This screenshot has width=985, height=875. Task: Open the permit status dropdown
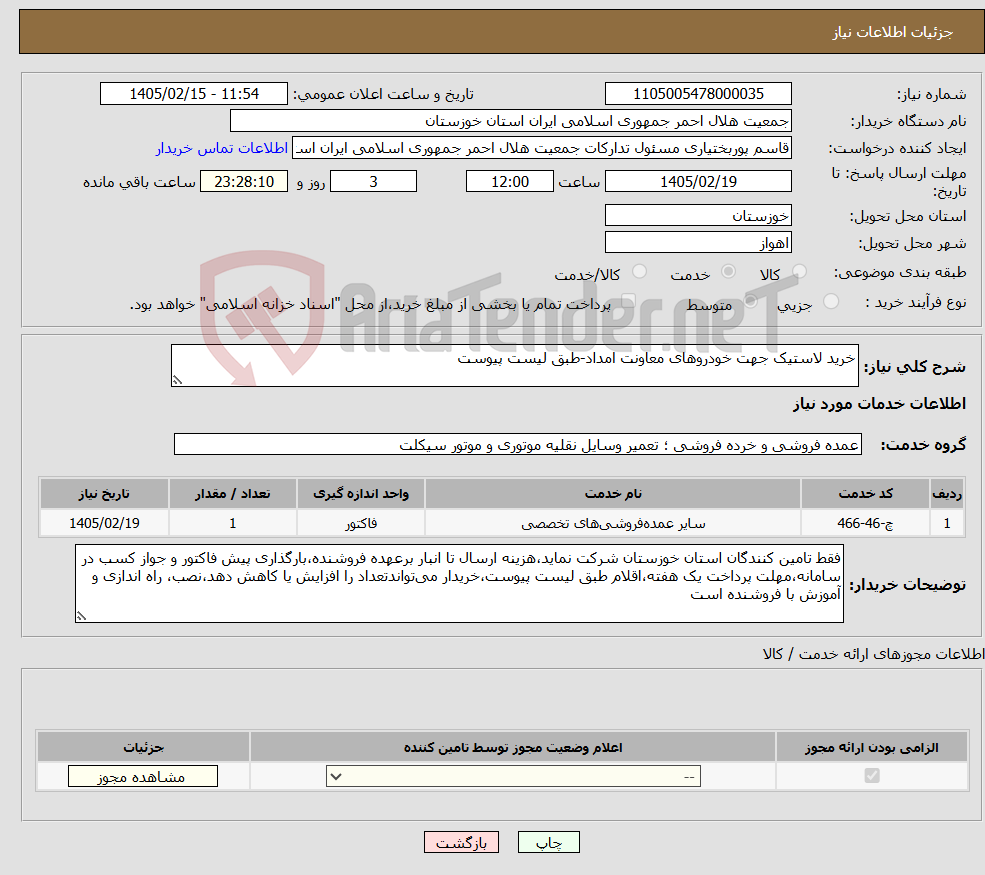pyautogui.click(x=513, y=776)
